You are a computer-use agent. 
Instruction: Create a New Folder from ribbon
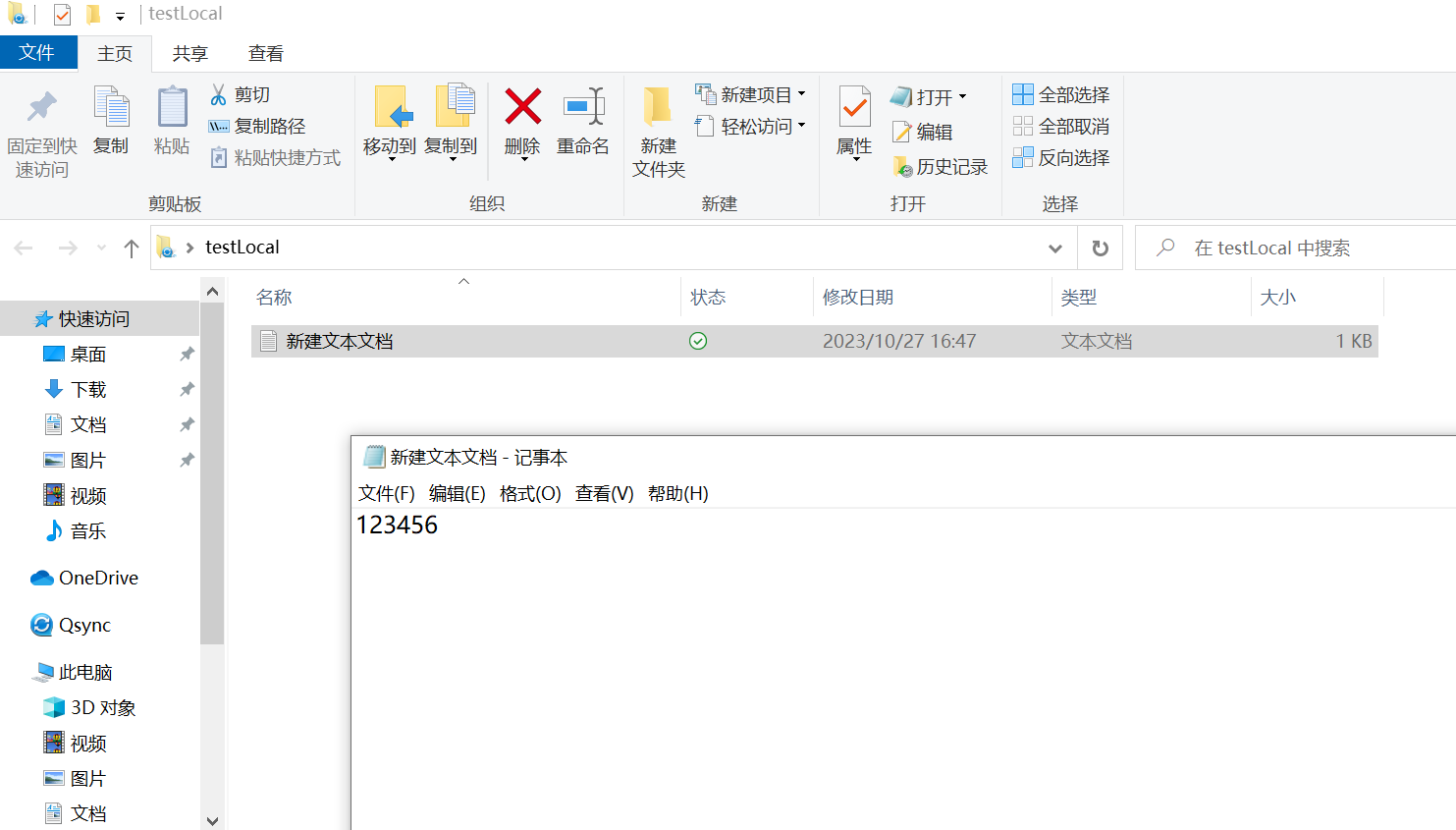pyautogui.click(x=658, y=133)
